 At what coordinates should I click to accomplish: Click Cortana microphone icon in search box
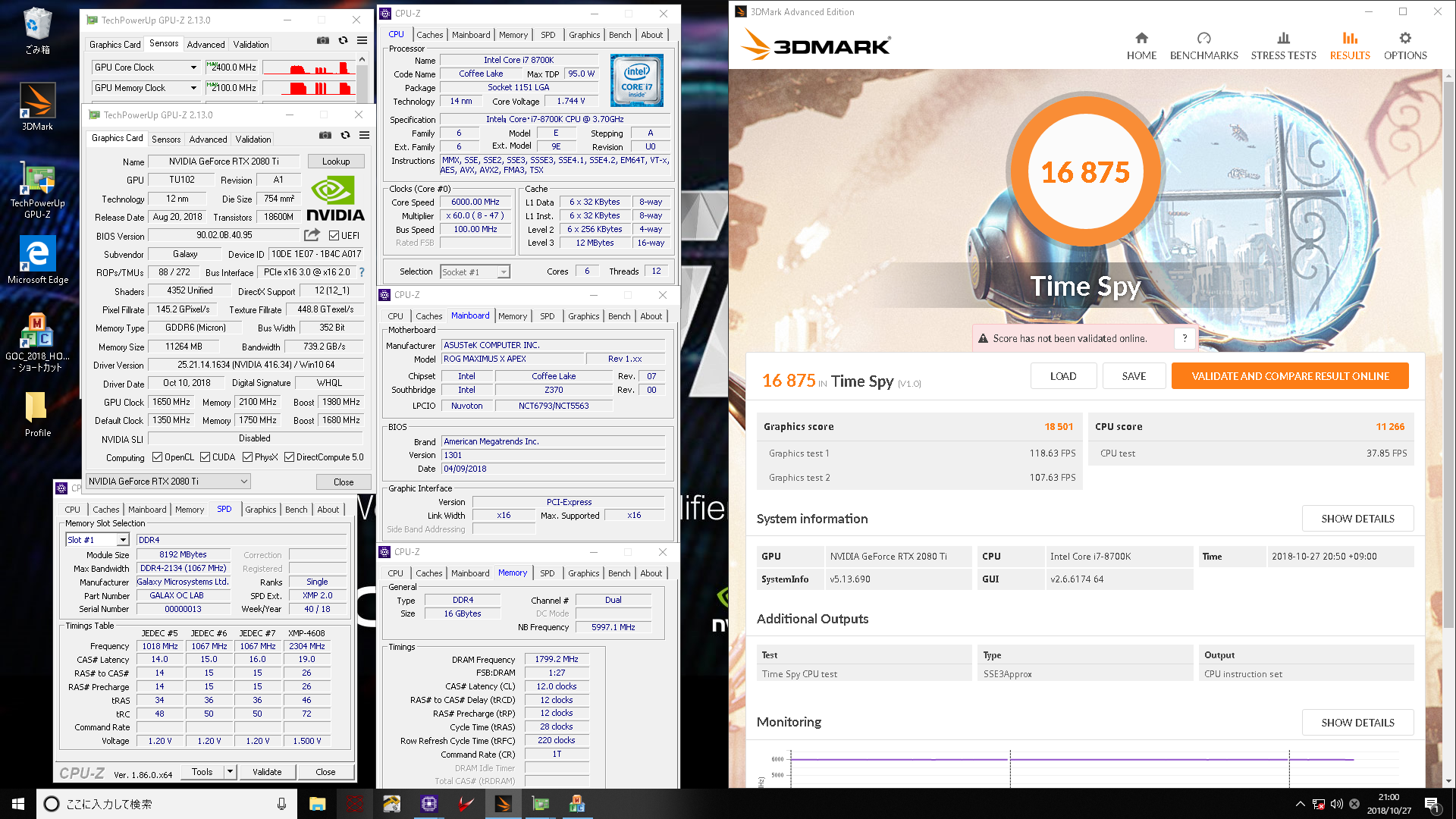pyautogui.click(x=281, y=804)
